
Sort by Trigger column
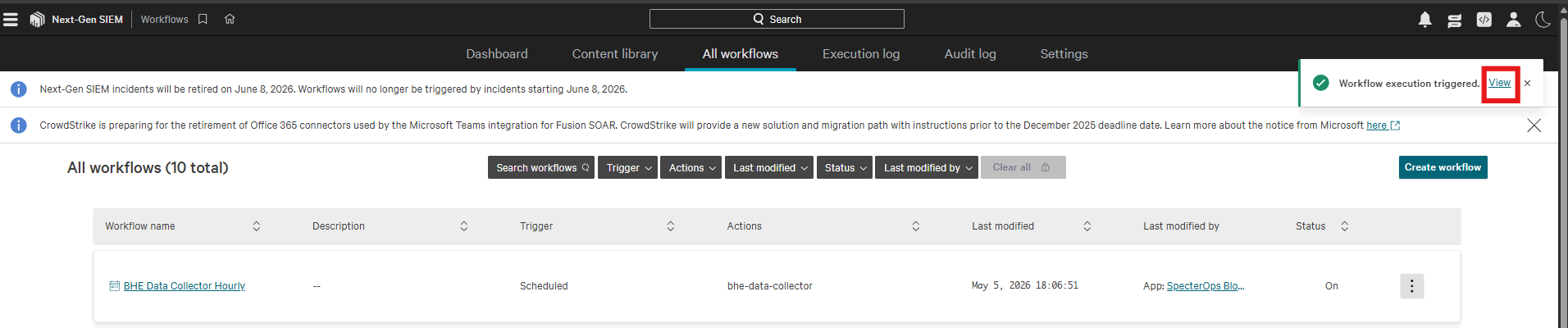pos(670,226)
